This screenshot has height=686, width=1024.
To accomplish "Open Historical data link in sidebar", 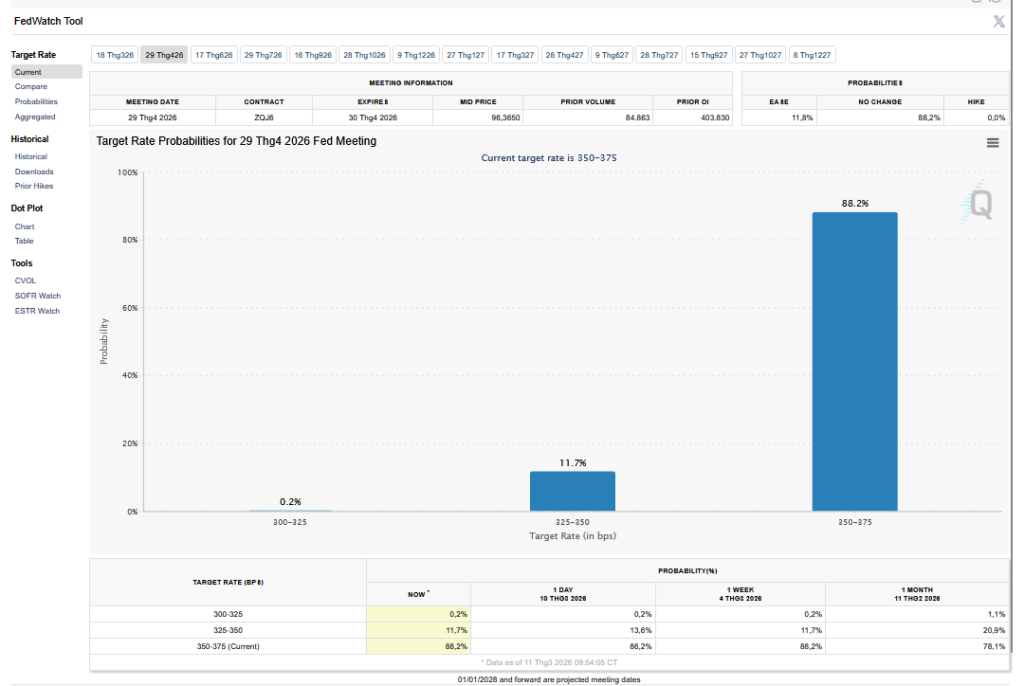I will [x=31, y=157].
